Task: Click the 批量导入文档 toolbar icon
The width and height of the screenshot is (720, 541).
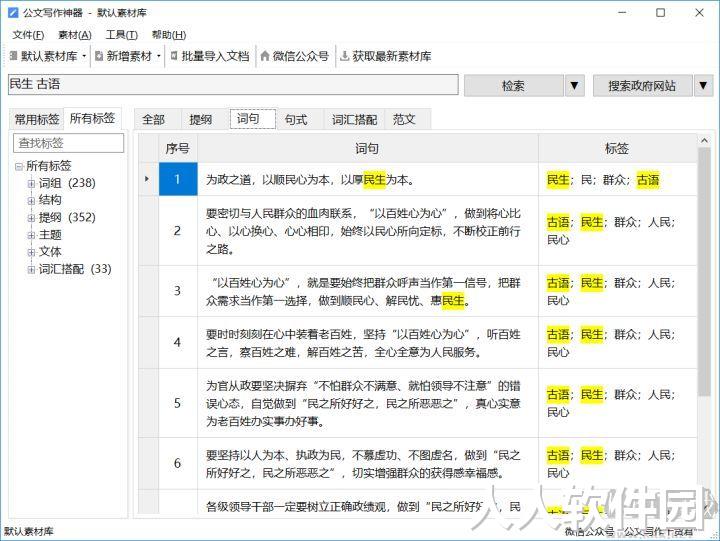Action: click(174, 56)
